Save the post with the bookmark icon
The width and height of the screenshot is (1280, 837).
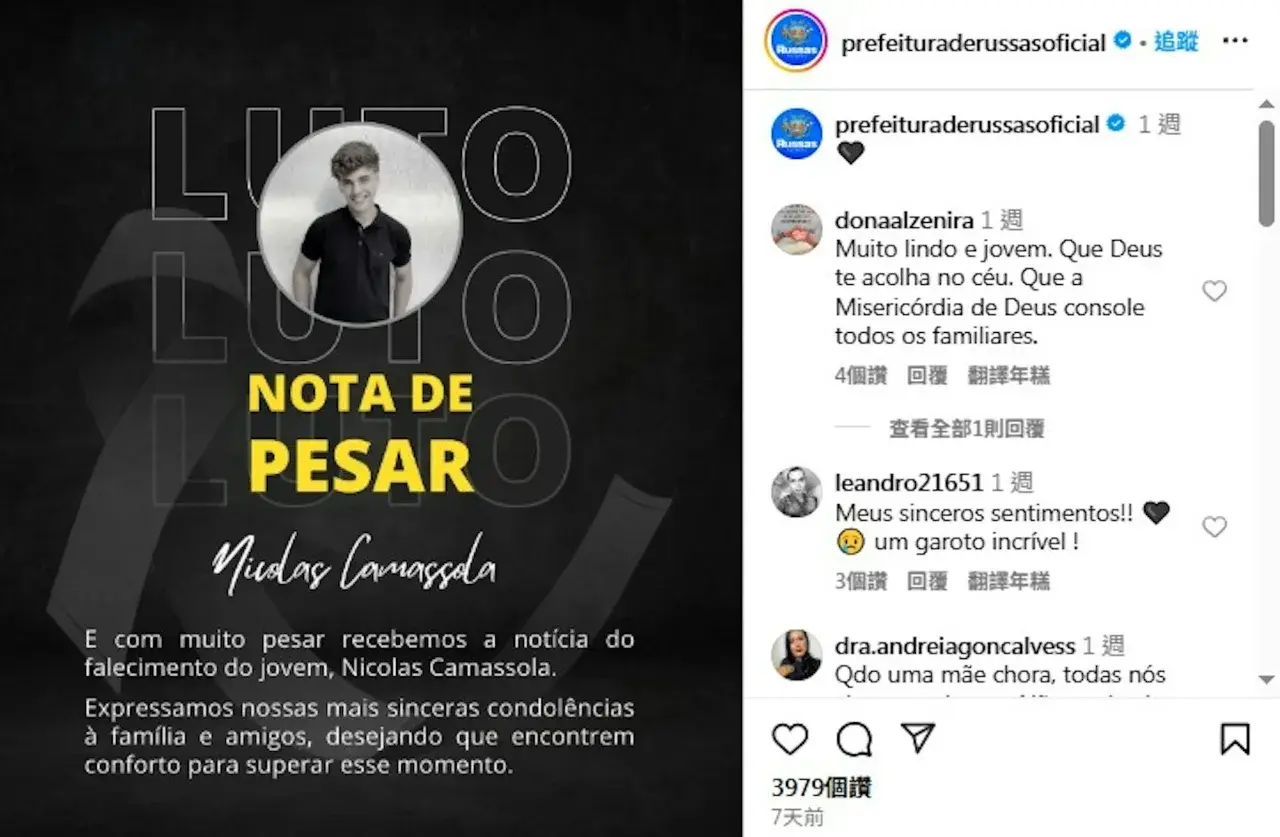tap(1235, 739)
